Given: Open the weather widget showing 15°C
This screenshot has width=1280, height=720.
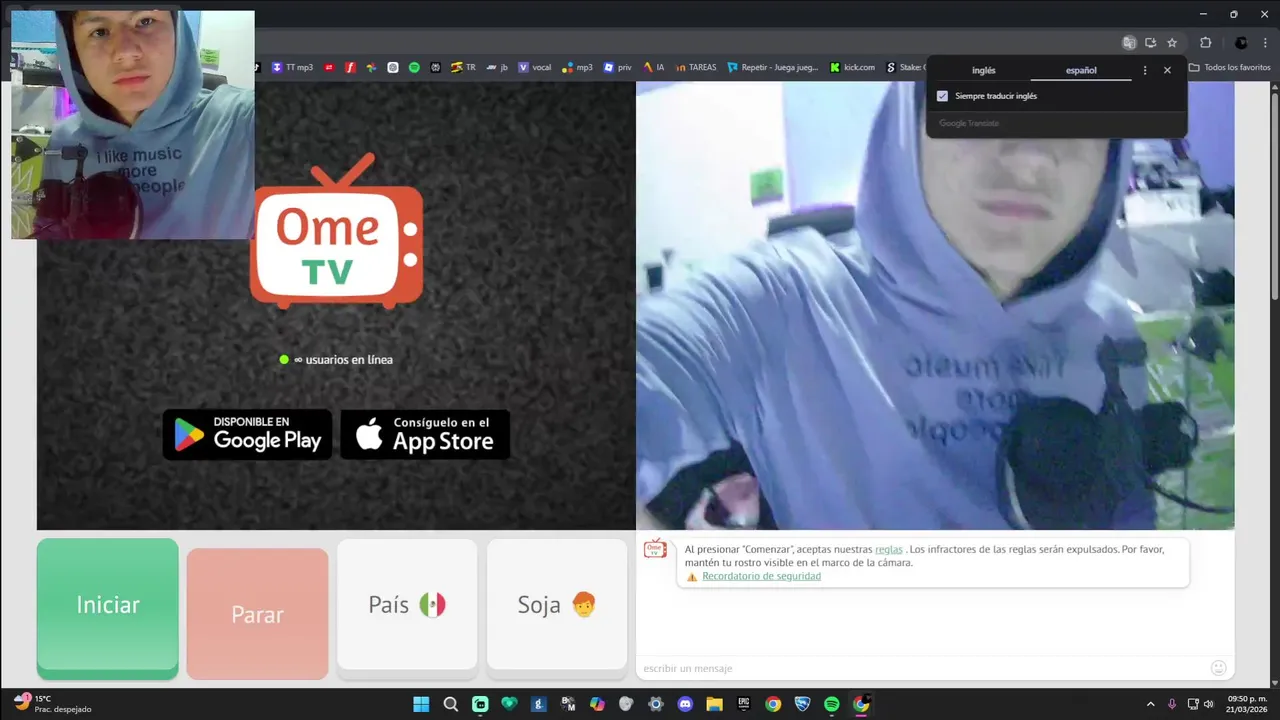Looking at the screenshot, I should pyautogui.click(x=52, y=704).
